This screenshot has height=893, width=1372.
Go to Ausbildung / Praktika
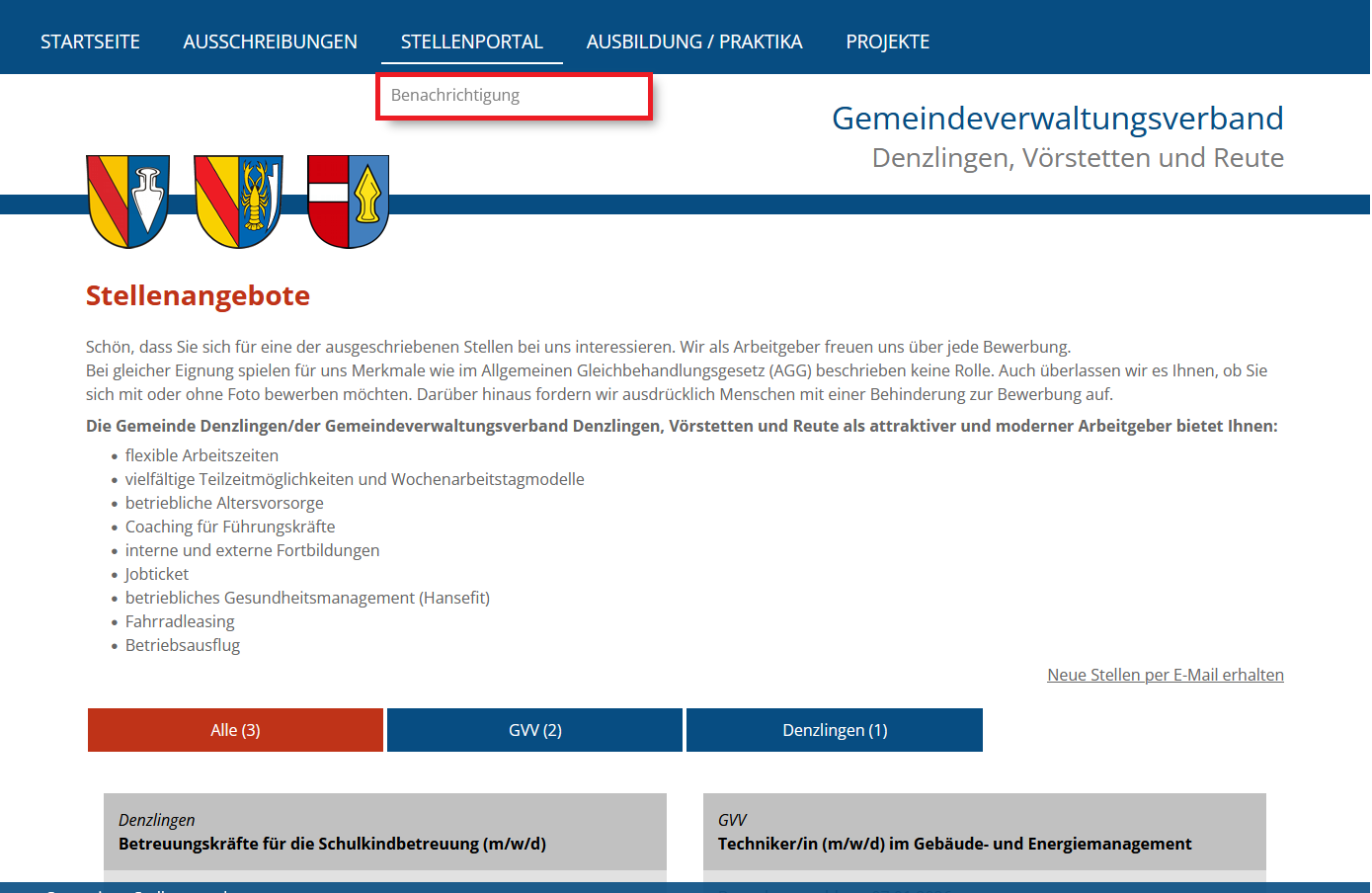pyautogui.click(x=693, y=41)
